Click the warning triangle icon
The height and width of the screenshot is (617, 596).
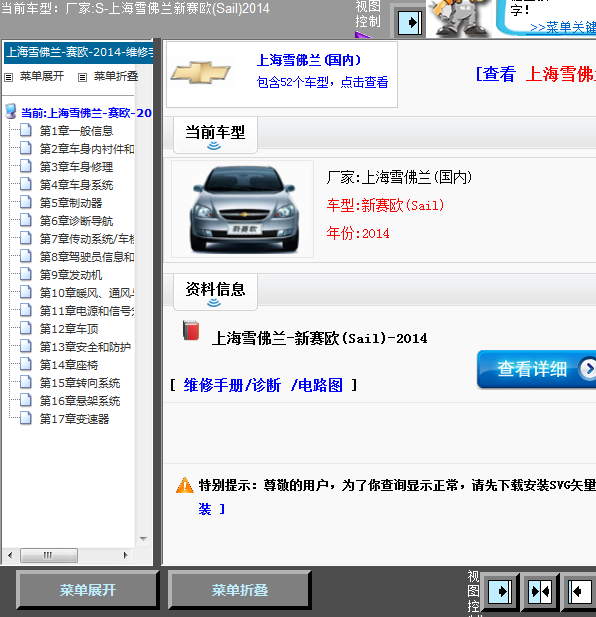coord(185,485)
